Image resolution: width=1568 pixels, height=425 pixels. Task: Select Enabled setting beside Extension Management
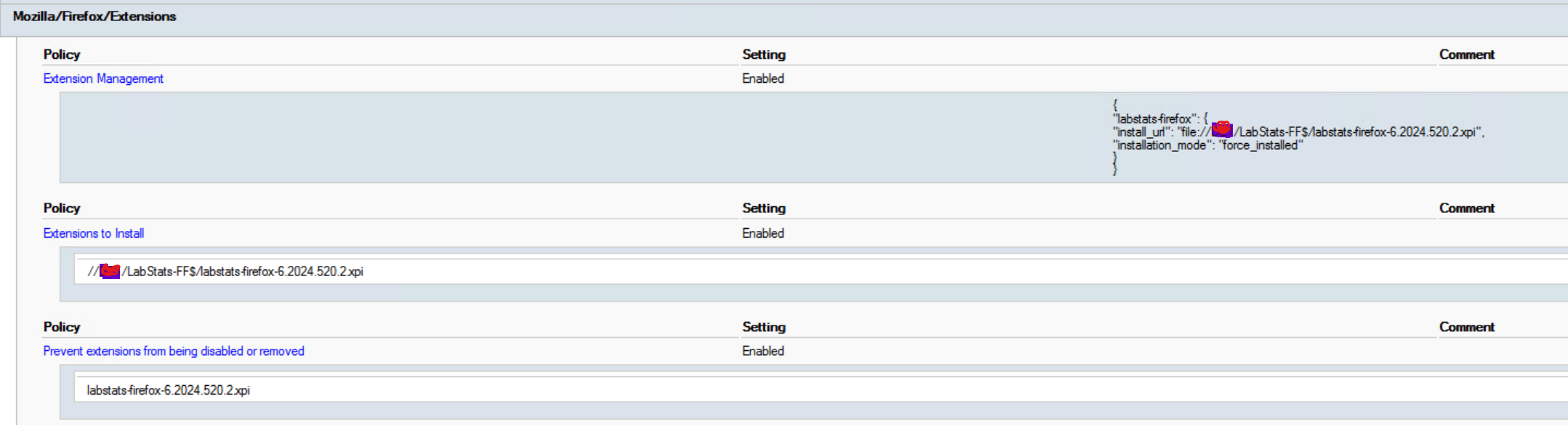coord(763,78)
